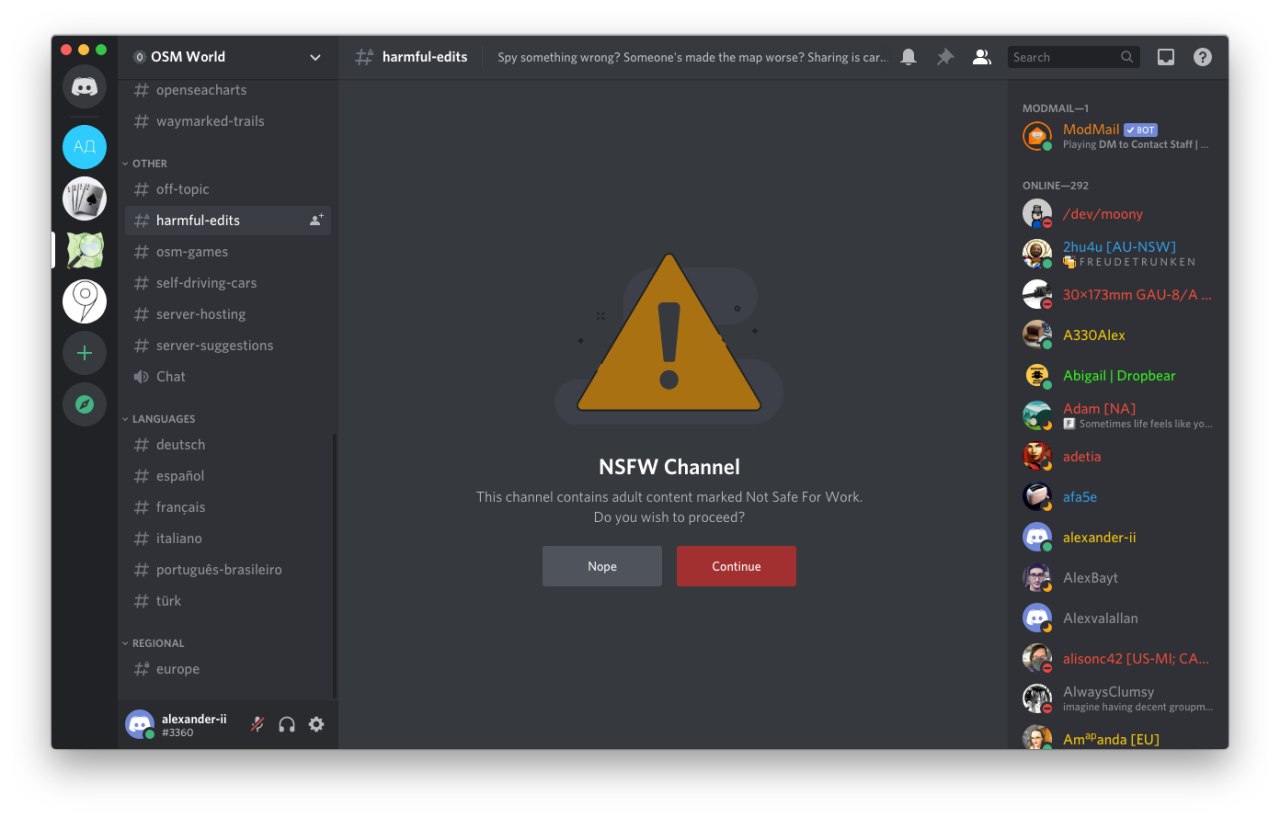Viewport: 1280px width, 817px height.
Task: Open /dev/moony member profile
Action: [1118, 214]
